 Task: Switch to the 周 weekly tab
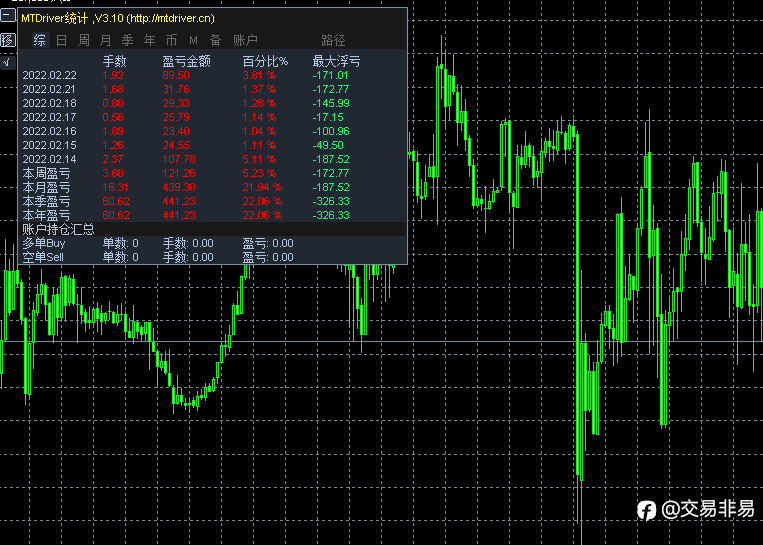(x=84, y=40)
